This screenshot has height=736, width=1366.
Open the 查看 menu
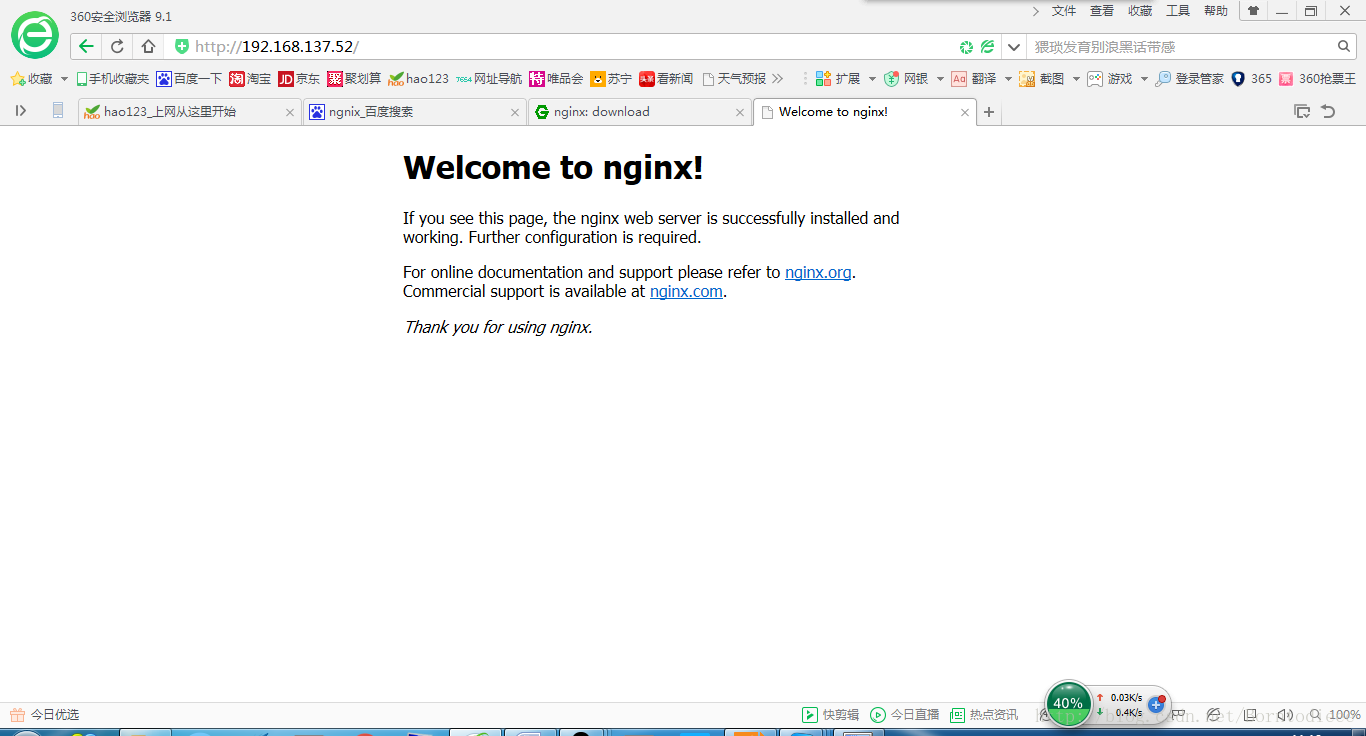[x=1102, y=11]
